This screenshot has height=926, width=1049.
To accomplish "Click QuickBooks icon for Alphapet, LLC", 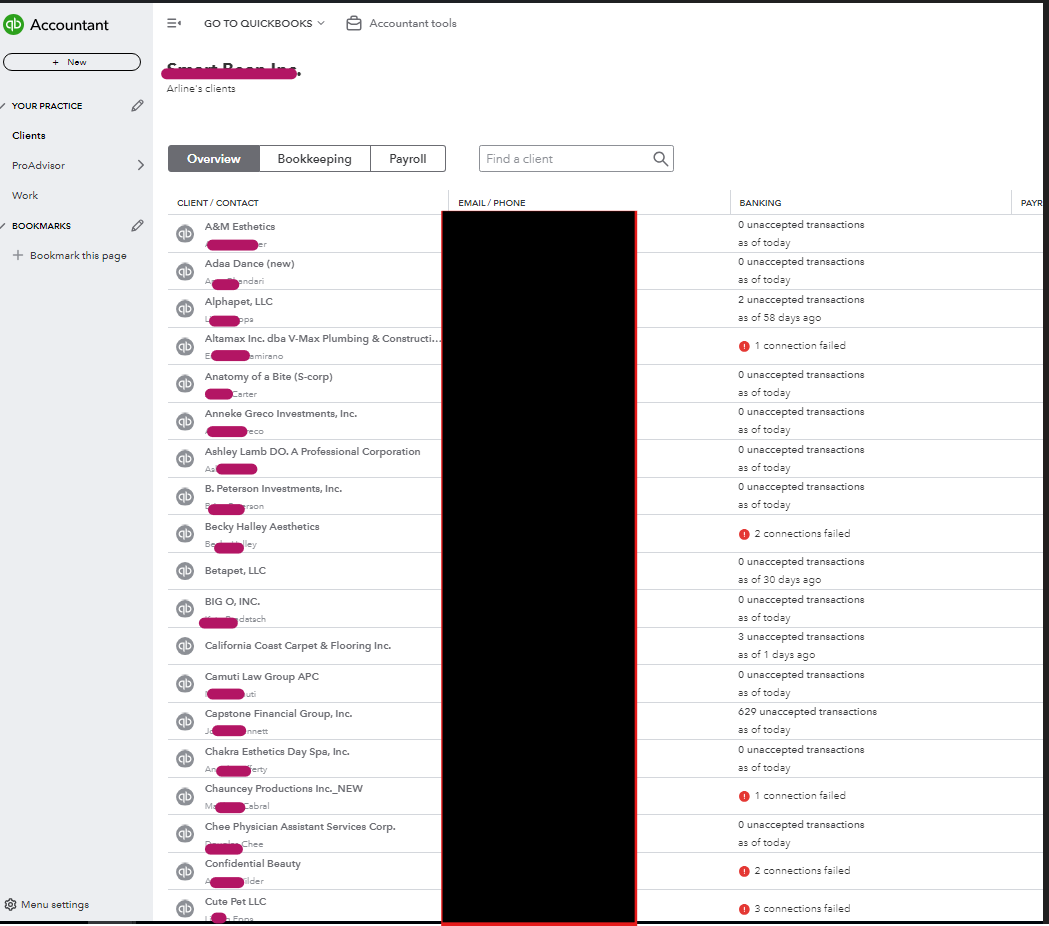I will (185, 309).
